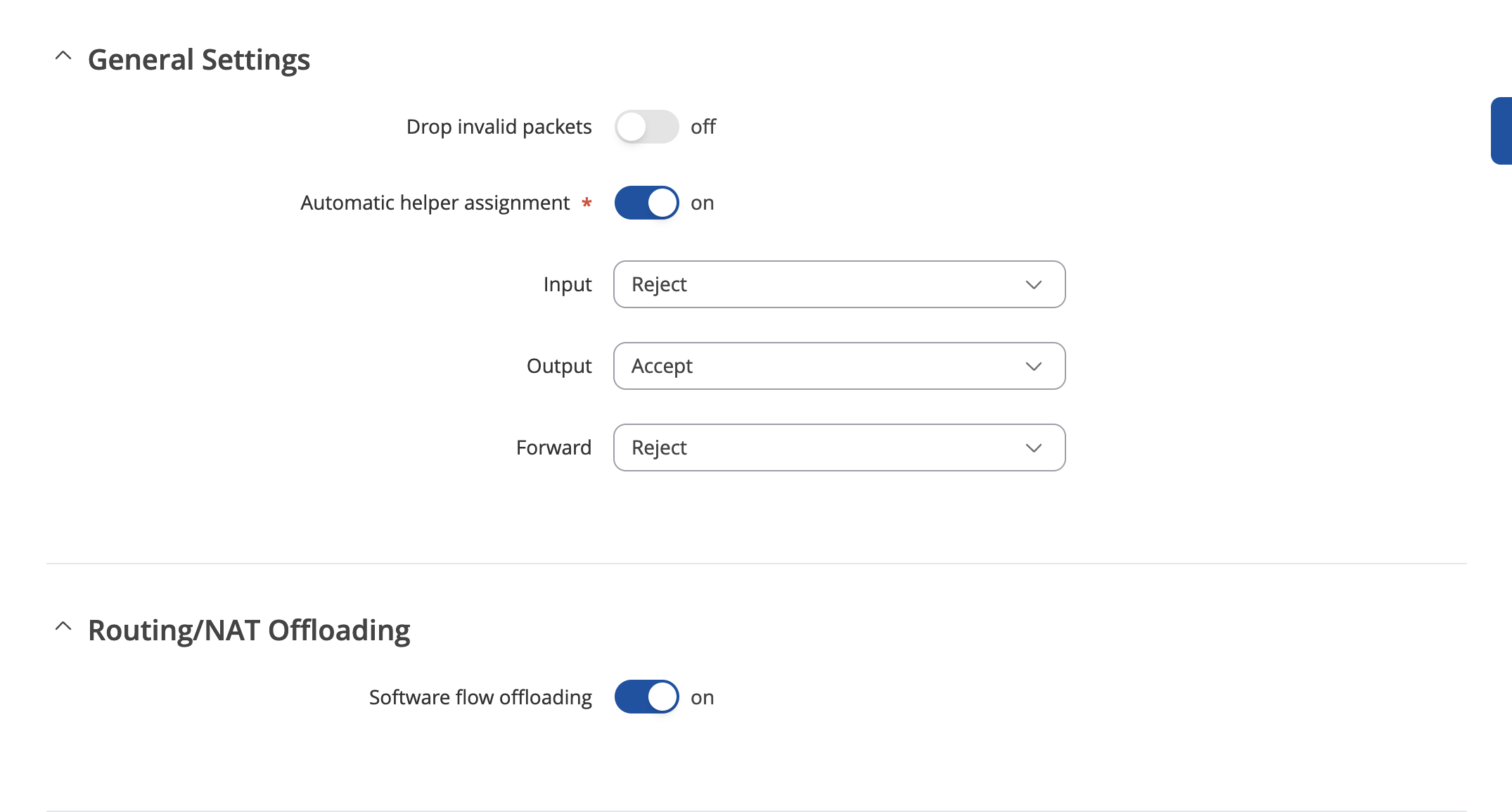Click the Input dropdown arrow icon
Image resolution: width=1512 pixels, height=812 pixels.
1033,285
